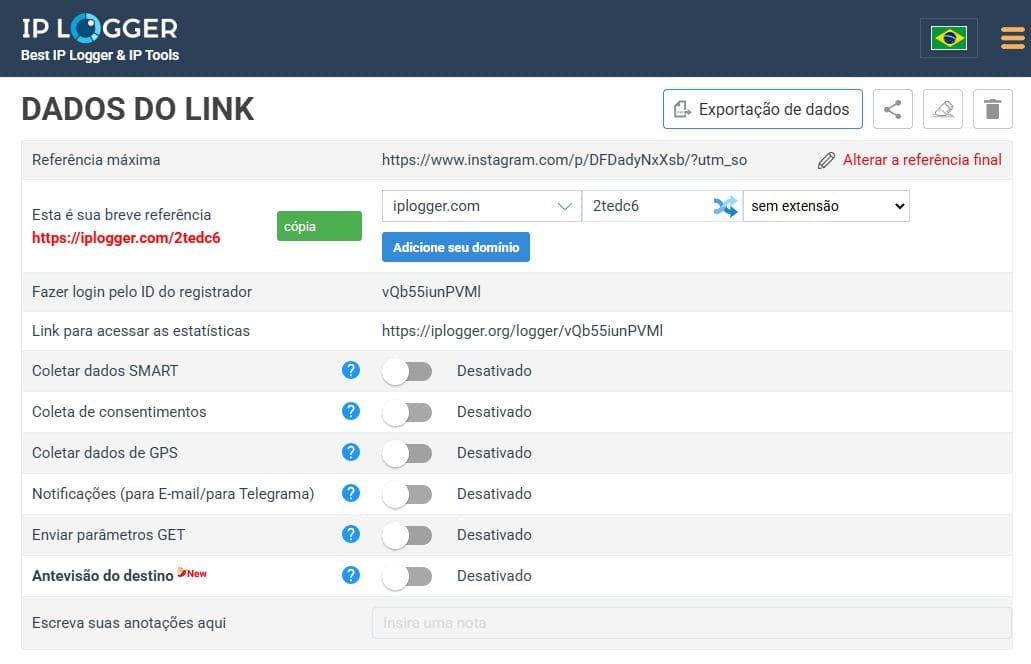
Task: Enable Coletar dados de GPS switch
Action: [407, 454]
